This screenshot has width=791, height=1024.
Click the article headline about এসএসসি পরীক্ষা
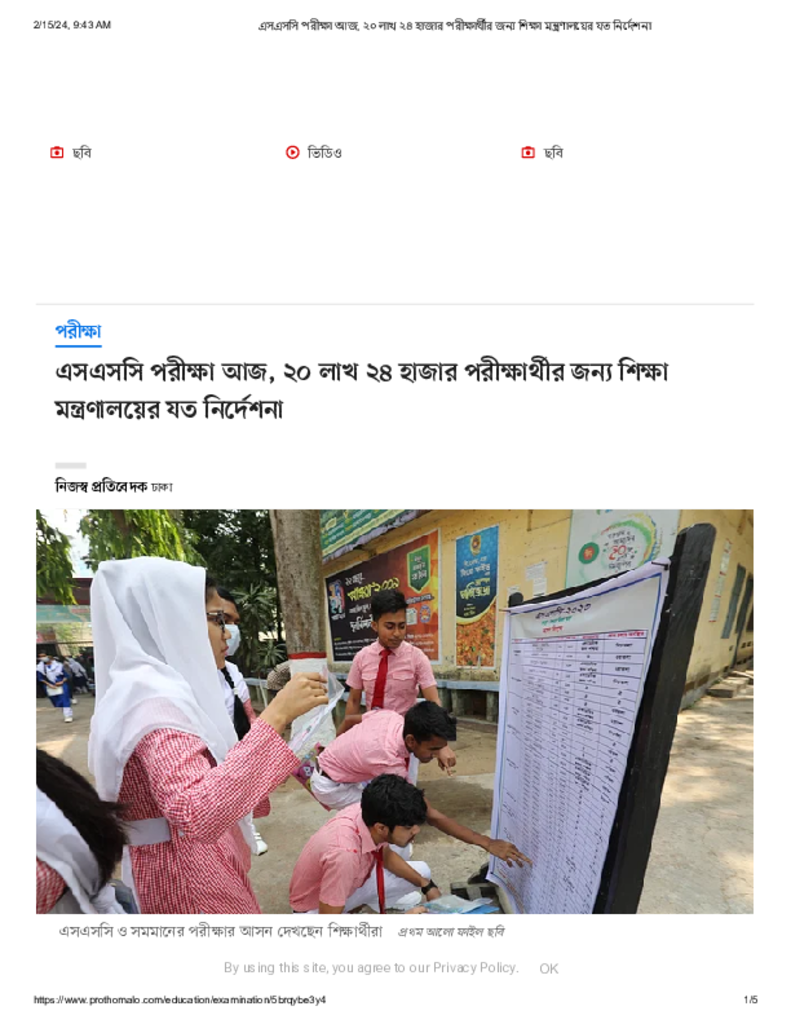pos(361,390)
